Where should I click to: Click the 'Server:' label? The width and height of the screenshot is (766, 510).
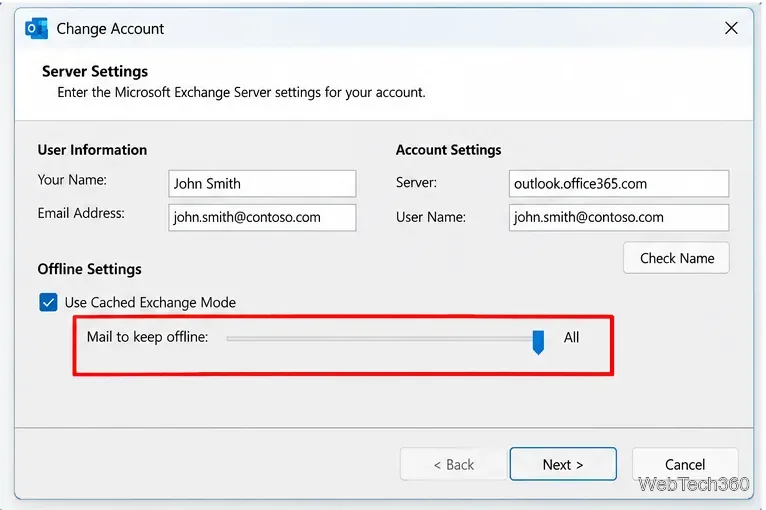click(416, 183)
